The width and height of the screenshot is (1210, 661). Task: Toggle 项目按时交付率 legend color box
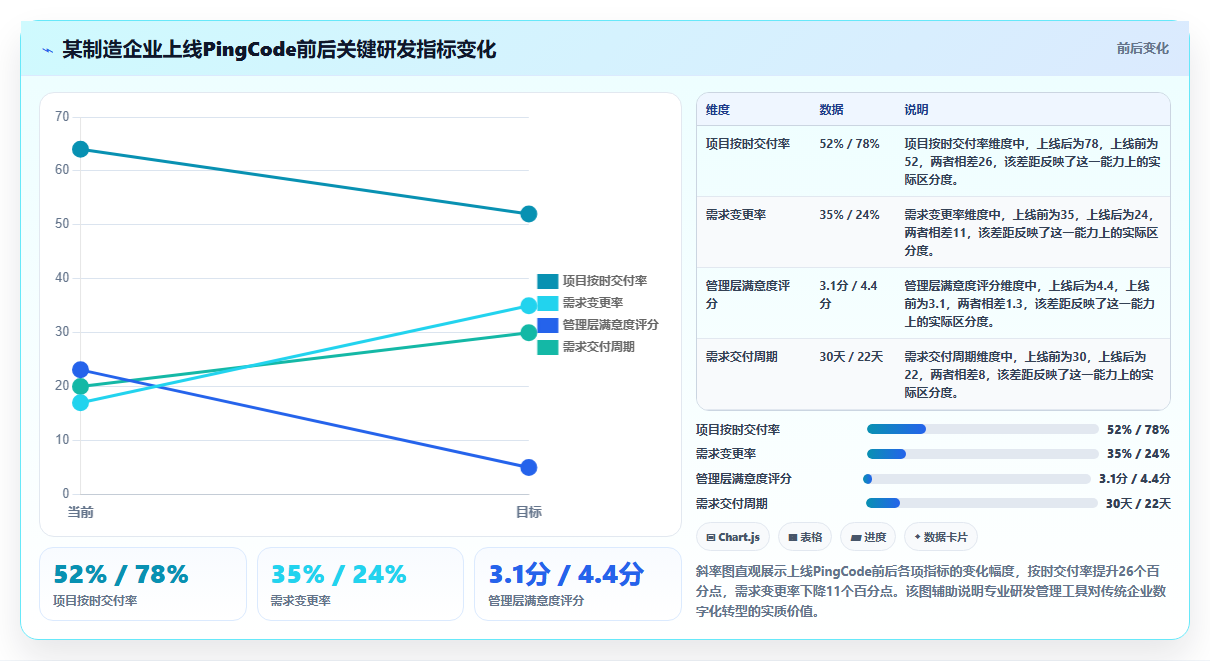tap(548, 281)
